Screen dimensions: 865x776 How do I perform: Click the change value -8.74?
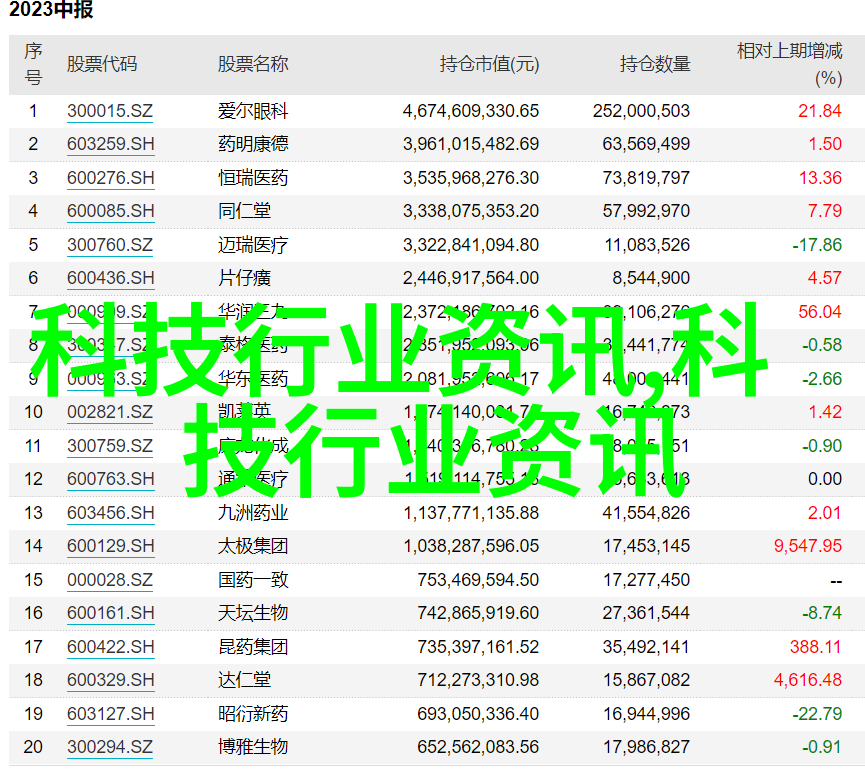pos(822,613)
